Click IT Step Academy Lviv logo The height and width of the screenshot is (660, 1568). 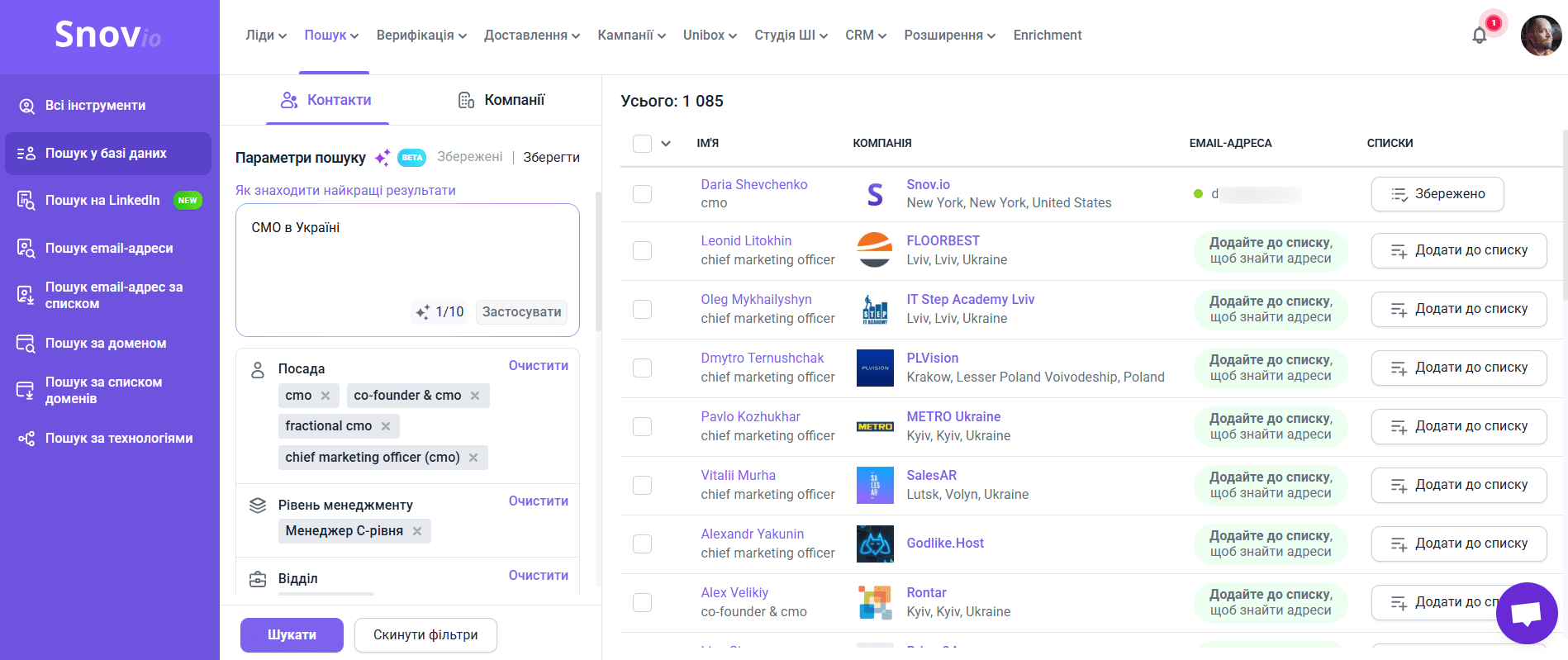click(x=875, y=309)
